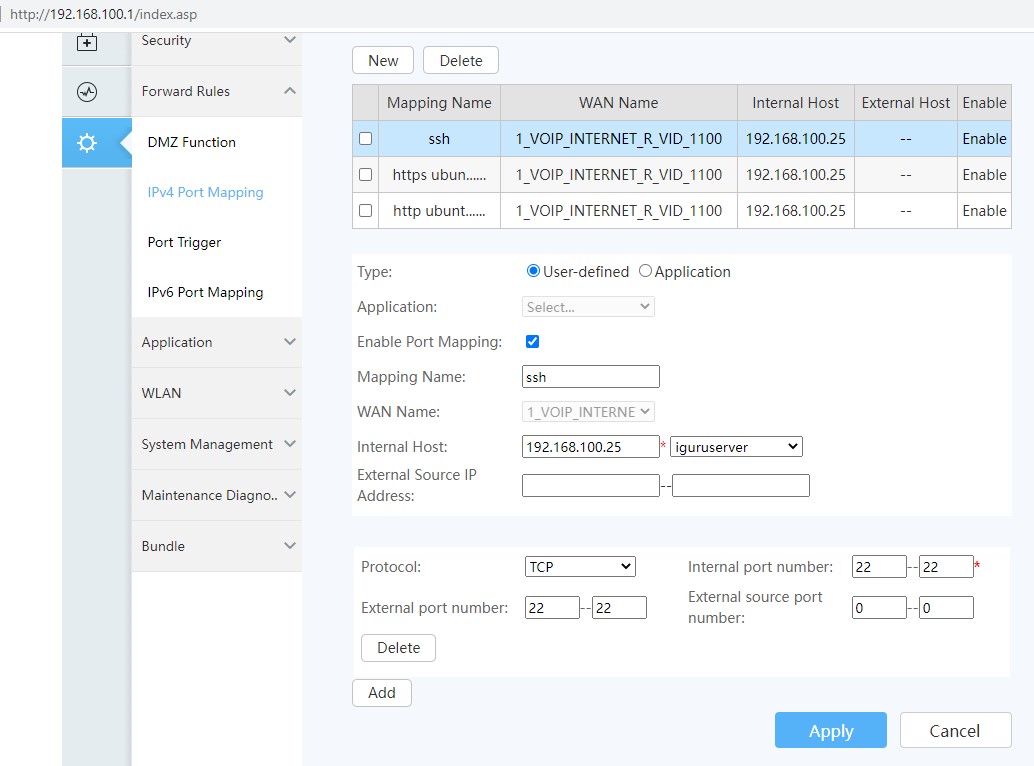Click the Cancel button

(955, 730)
